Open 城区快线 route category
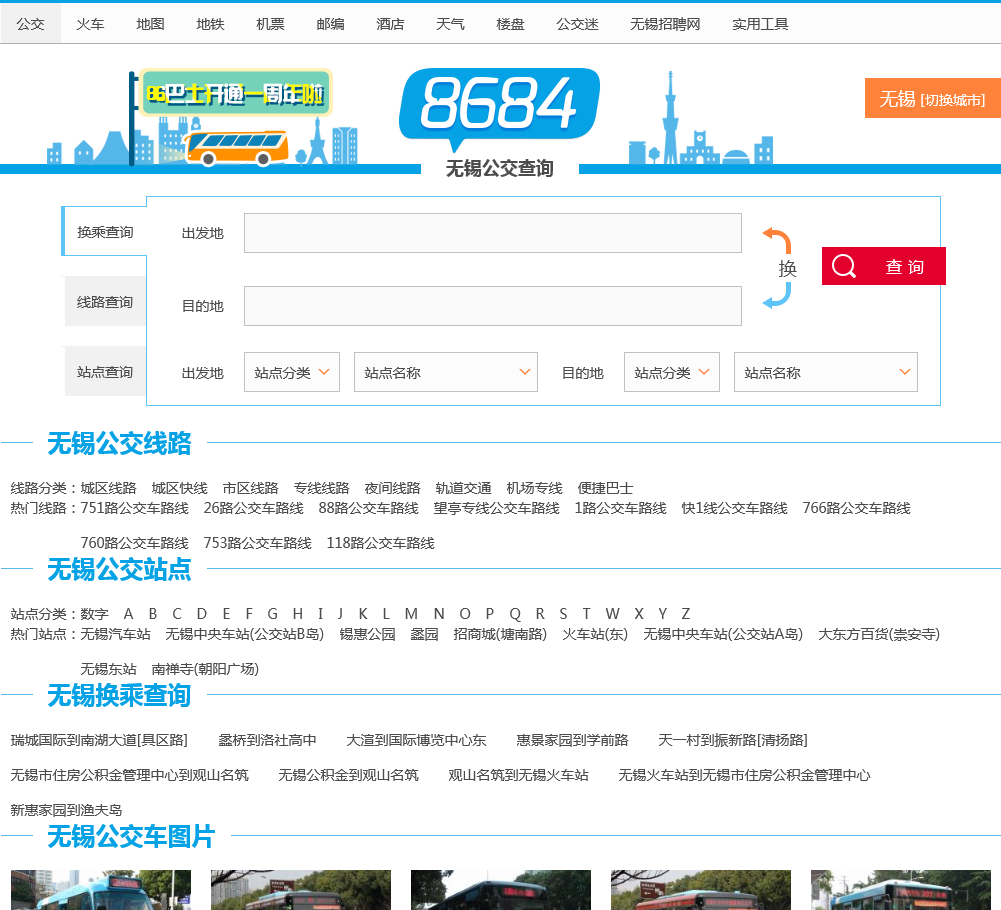Viewport: 1001px width, 910px height. [x=179, y=489]
